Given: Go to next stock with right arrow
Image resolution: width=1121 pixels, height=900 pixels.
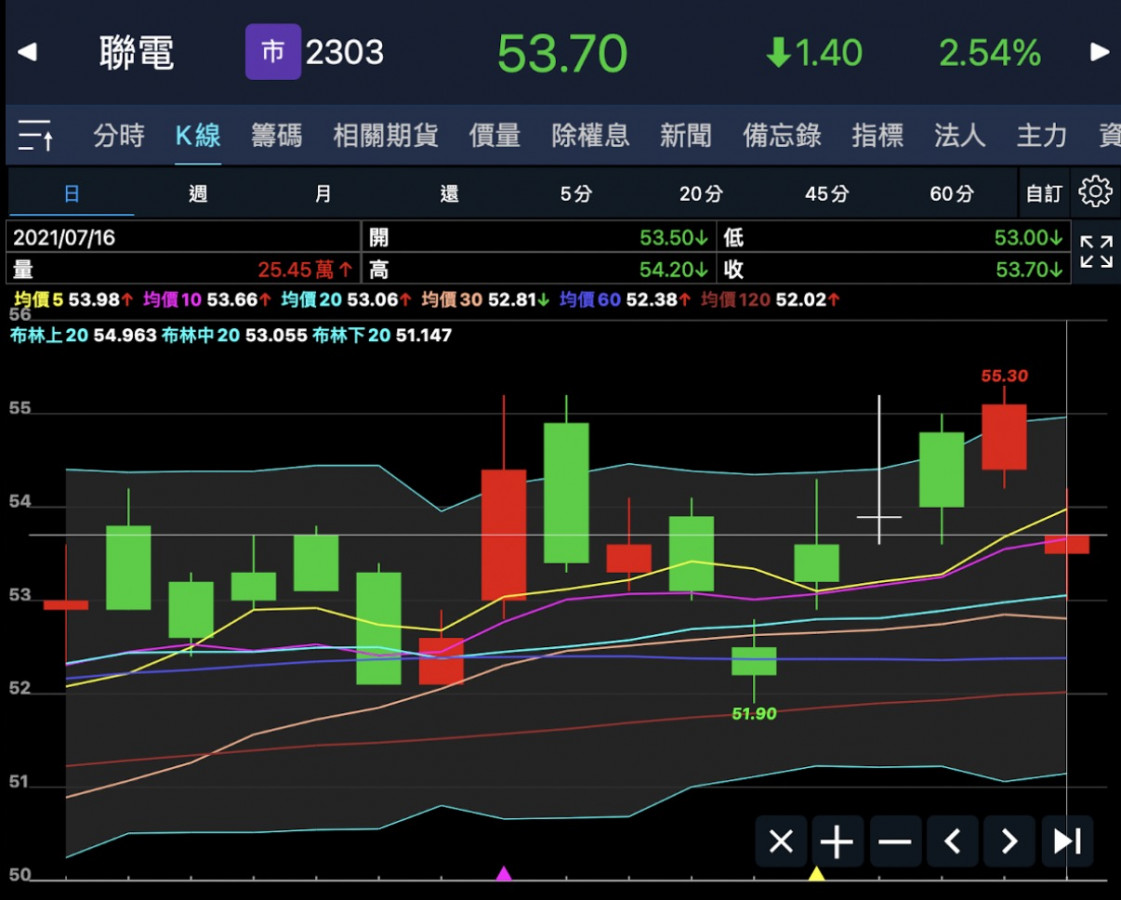Looking at the screenshot, I should (1099, 52).
